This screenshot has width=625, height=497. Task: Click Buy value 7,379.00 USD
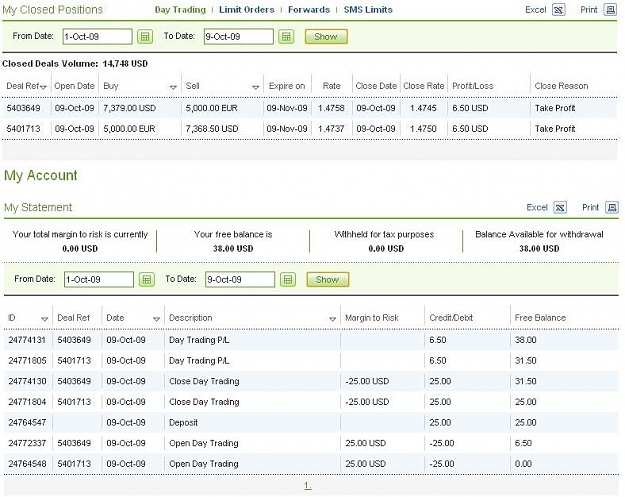(x=130, y=108)
